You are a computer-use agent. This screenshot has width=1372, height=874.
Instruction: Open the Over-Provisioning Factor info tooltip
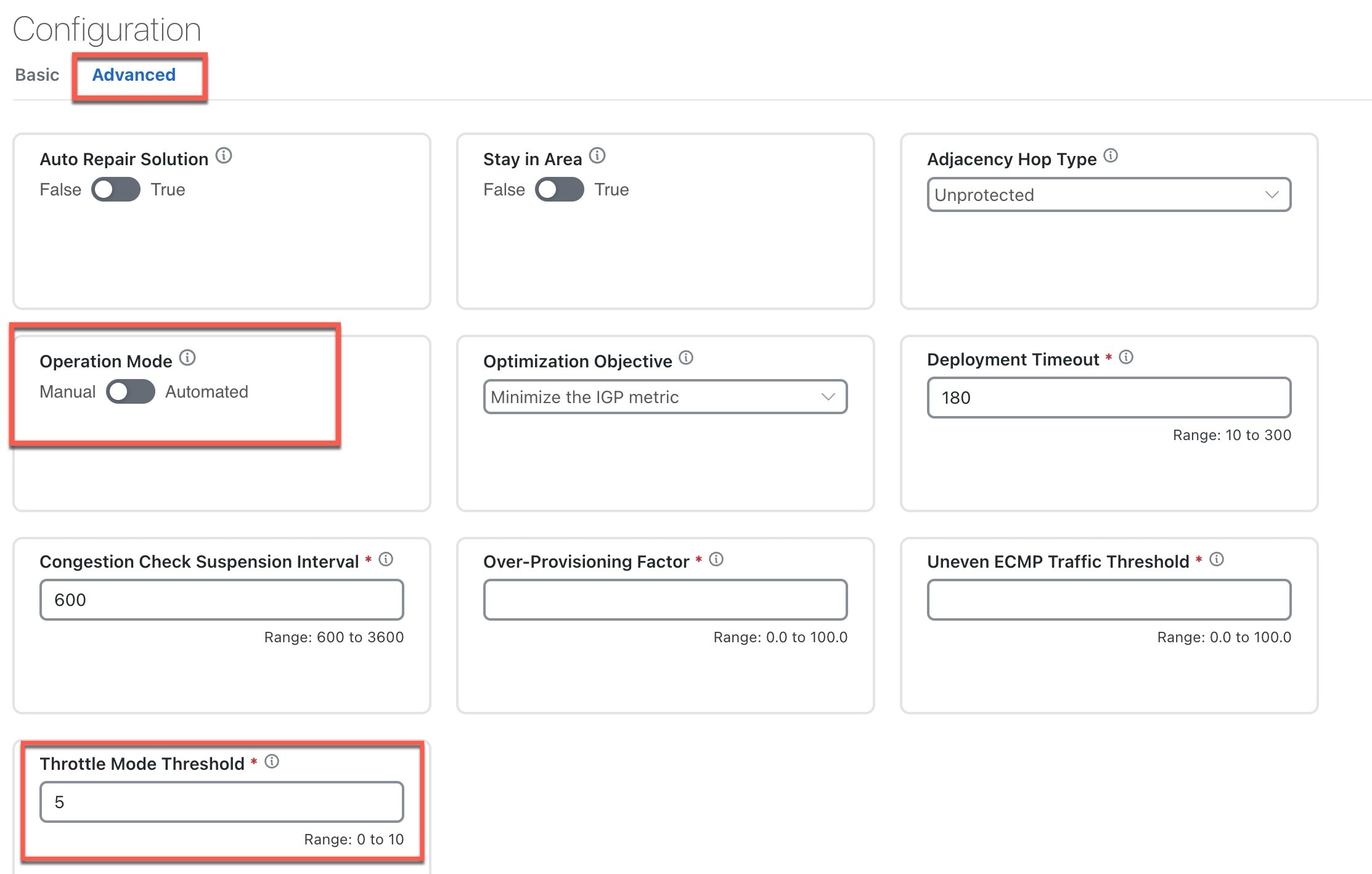point(716,558)
